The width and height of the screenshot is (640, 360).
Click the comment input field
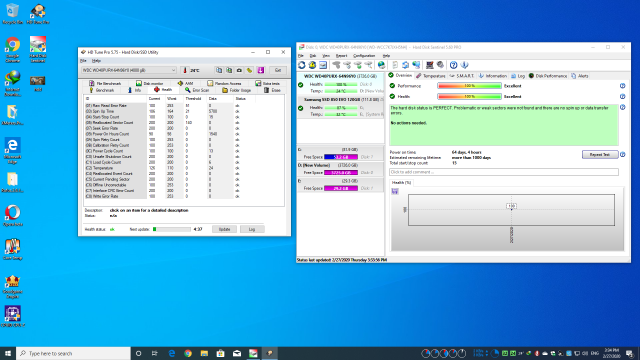coord(504,172)
